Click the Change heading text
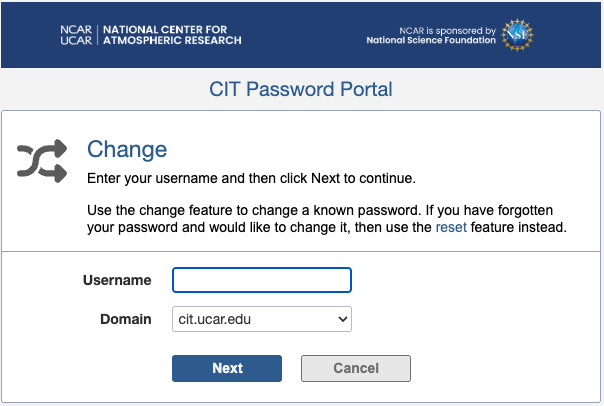This screenshot has width=604, height=406. tap(127, 150)
